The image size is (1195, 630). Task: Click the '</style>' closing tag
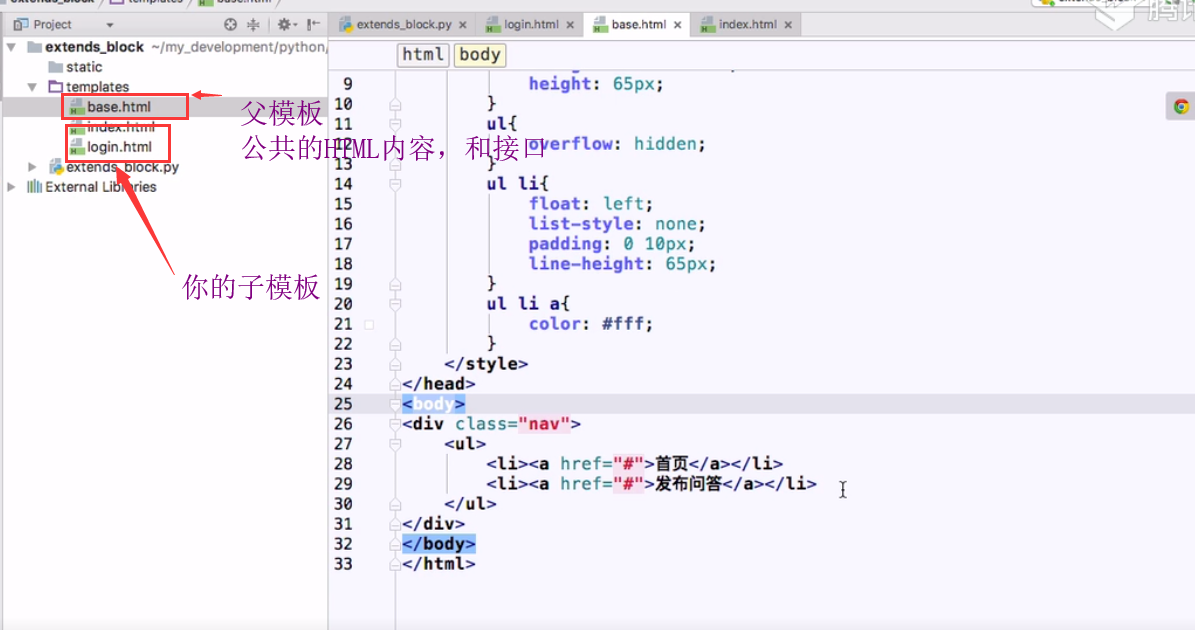click(x=486, y=364)
